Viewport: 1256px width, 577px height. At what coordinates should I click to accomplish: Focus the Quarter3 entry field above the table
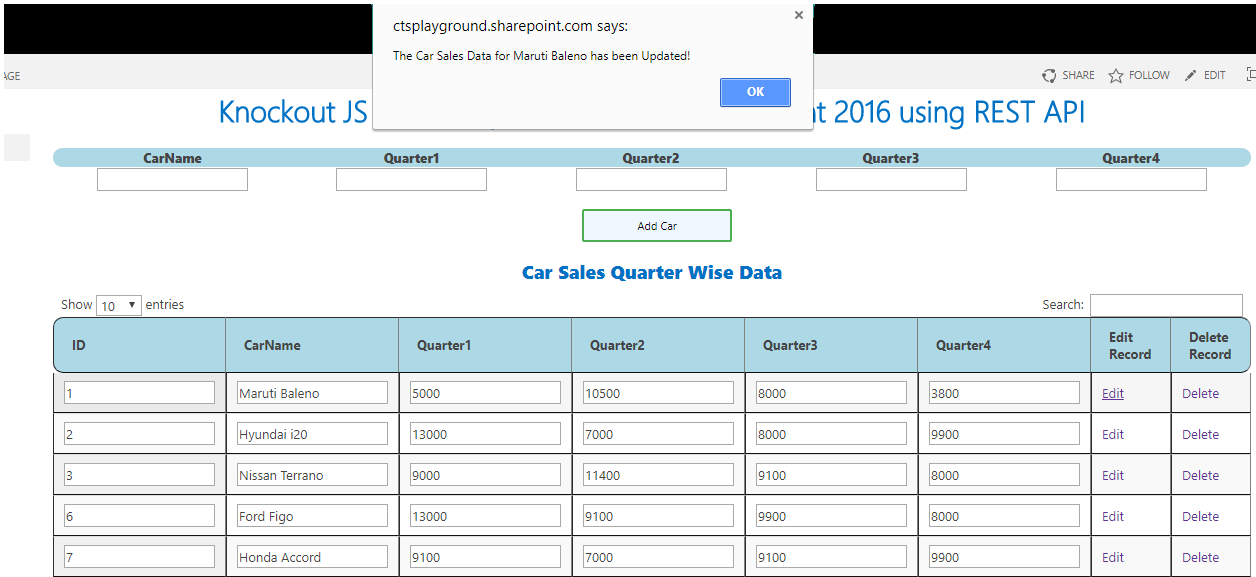(891, 179)
